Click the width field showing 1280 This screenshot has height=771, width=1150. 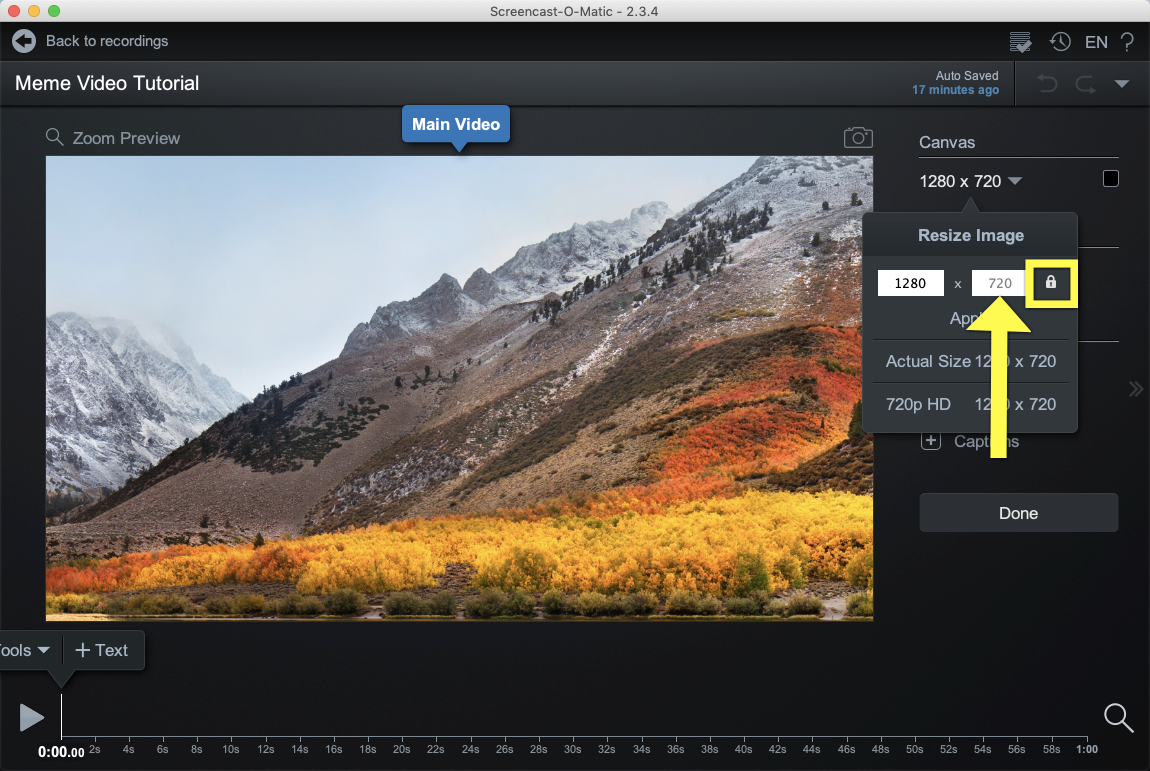pyautogui.click(x=910, y=283)
